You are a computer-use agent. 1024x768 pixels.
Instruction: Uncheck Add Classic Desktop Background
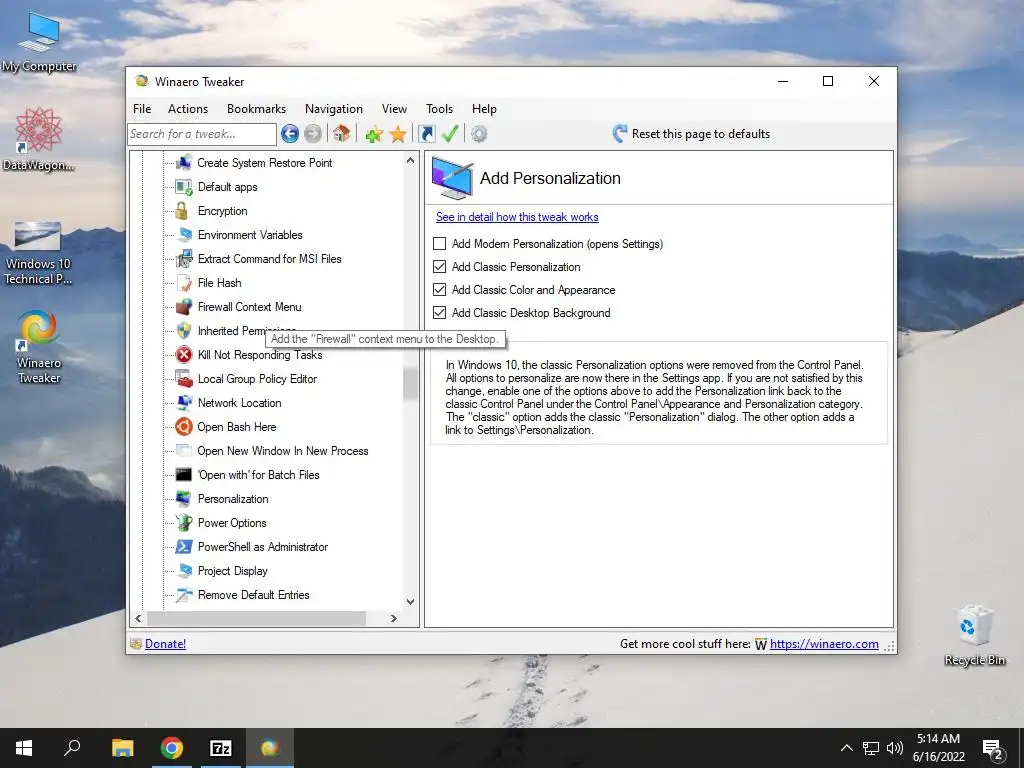click(x=440, y=312)
